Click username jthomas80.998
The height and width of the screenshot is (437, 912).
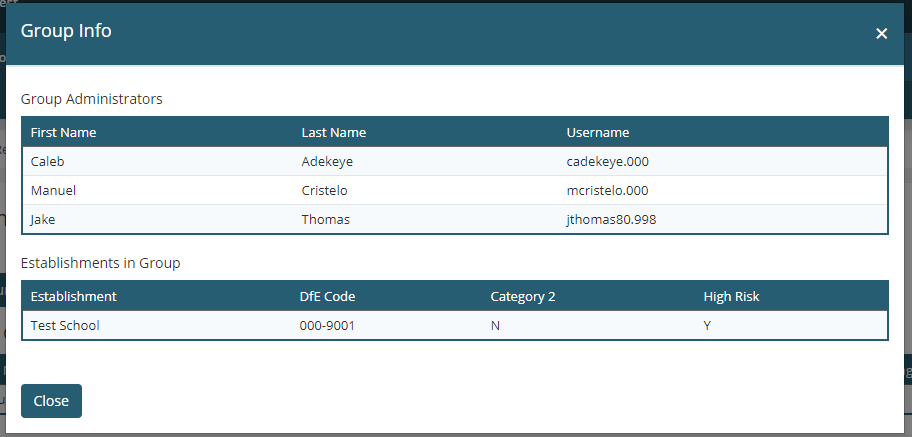(x=611, y=219)
